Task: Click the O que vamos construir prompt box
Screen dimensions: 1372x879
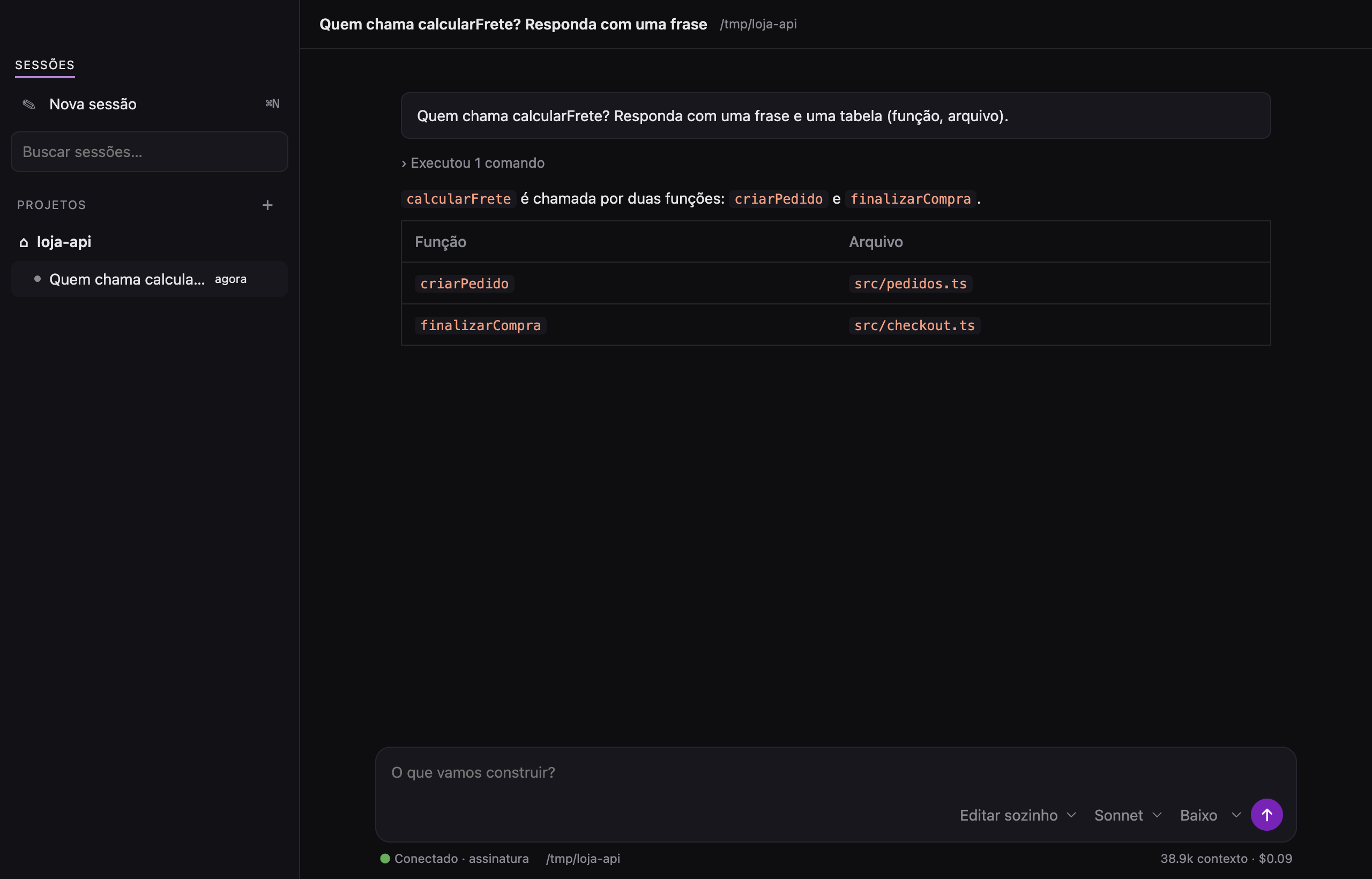Action: click(836, 772)
